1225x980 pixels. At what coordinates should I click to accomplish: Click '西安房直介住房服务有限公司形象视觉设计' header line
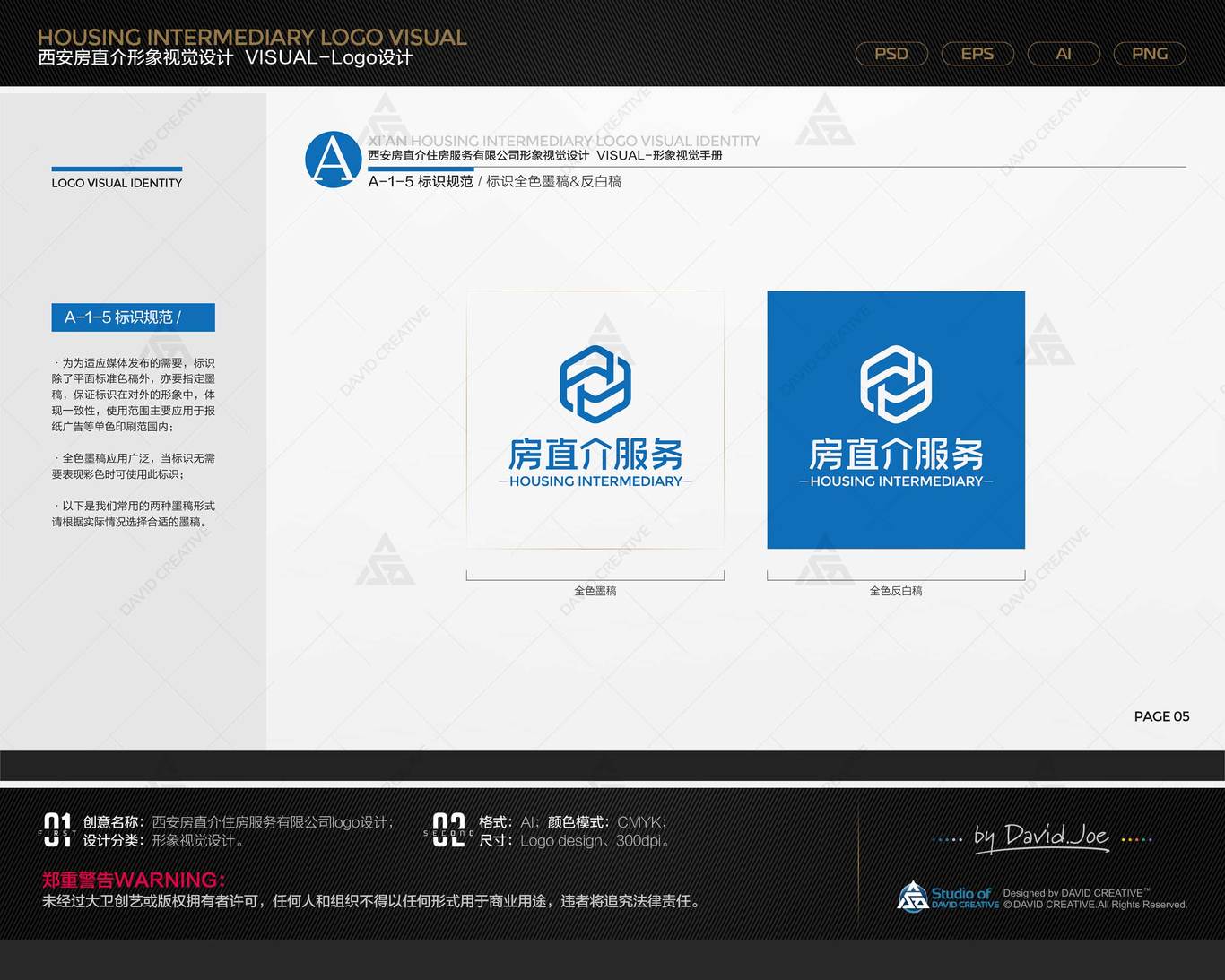click(545, 155)
